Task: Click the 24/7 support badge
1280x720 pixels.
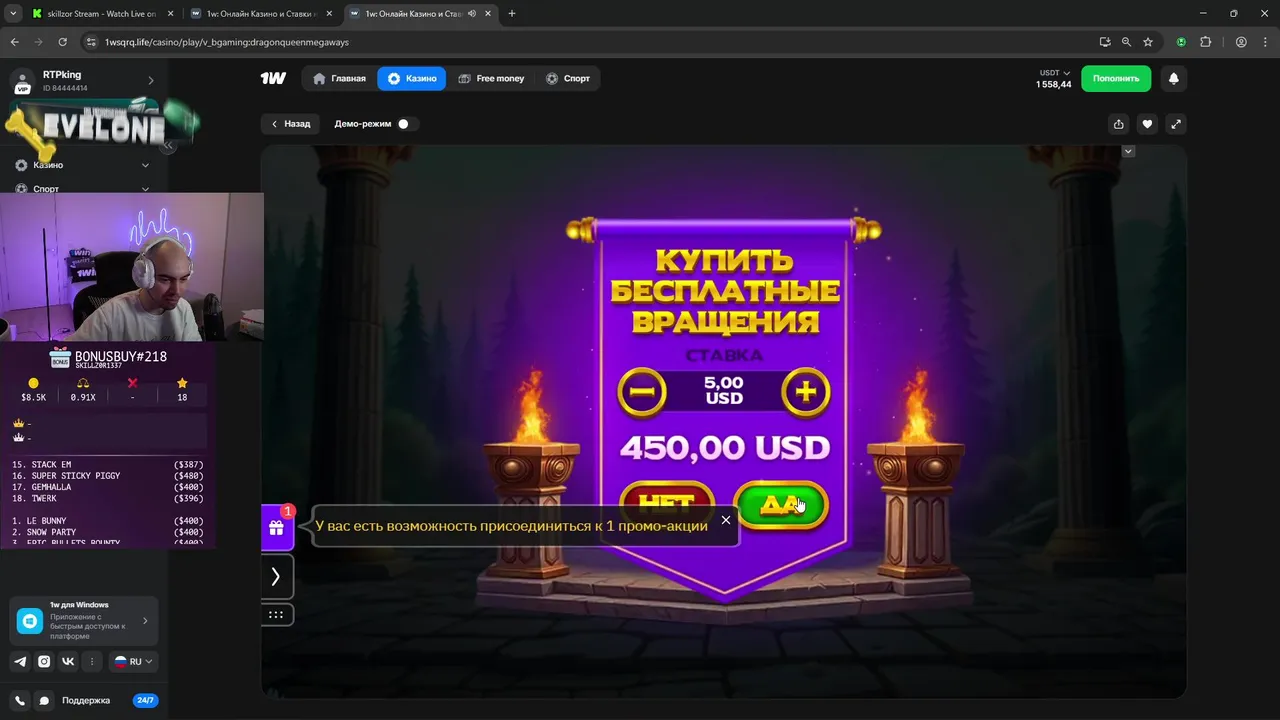Action: [145, 701]
